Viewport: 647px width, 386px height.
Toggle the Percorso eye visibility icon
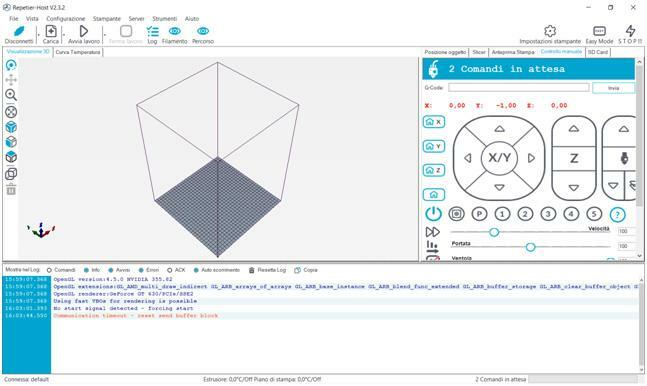click(x=203, y=31)
